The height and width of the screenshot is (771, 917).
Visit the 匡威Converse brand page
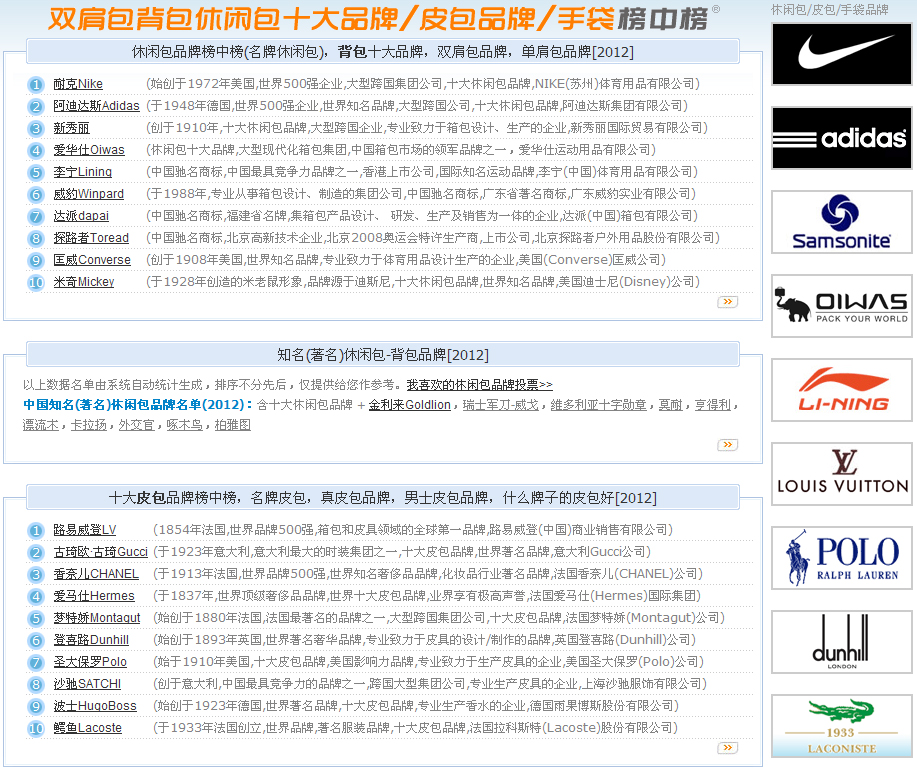[92, 260]
